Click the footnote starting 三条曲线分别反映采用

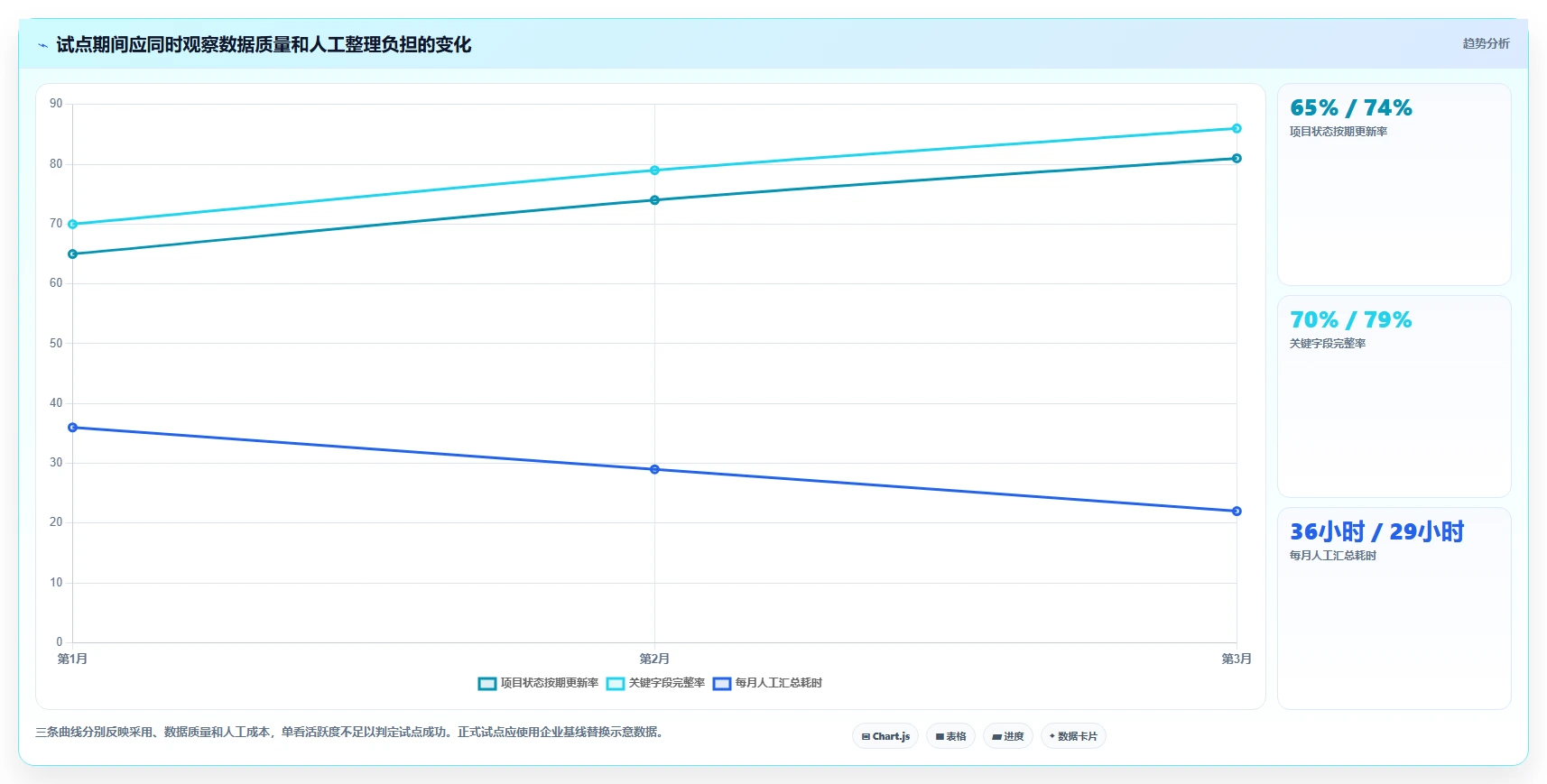click(351, 733)
